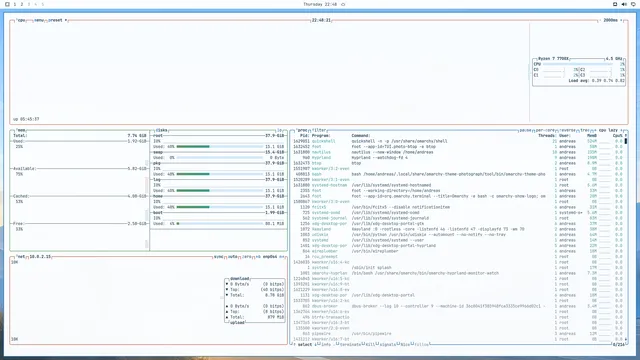Click the Pid column header
640x360 pixels.
click(x=304, y=136)
